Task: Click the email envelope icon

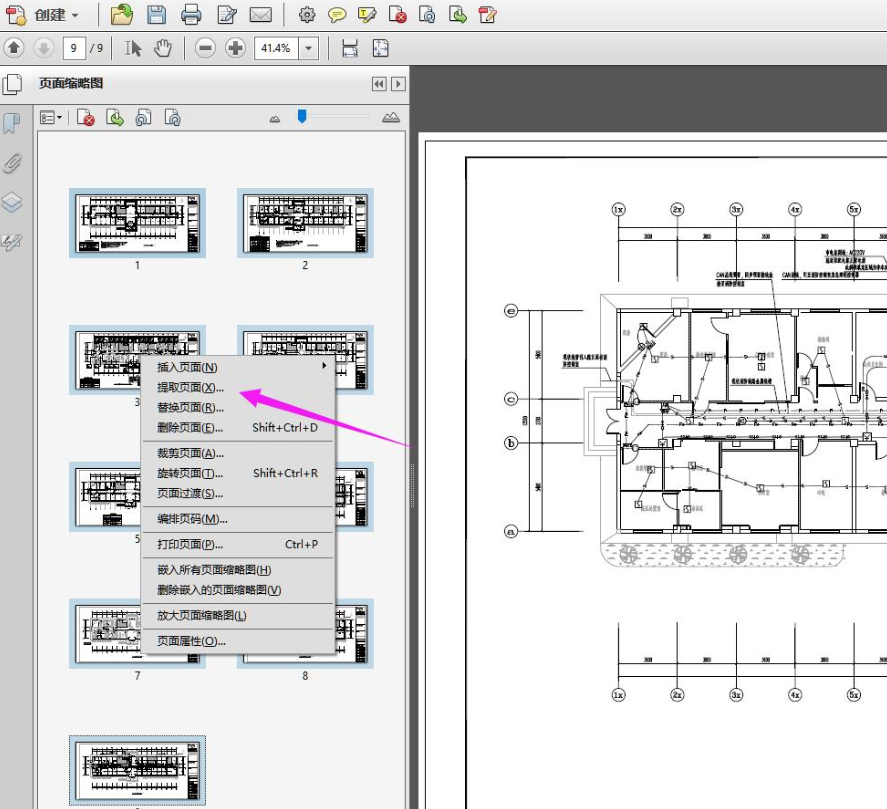Action: (261, 15)
